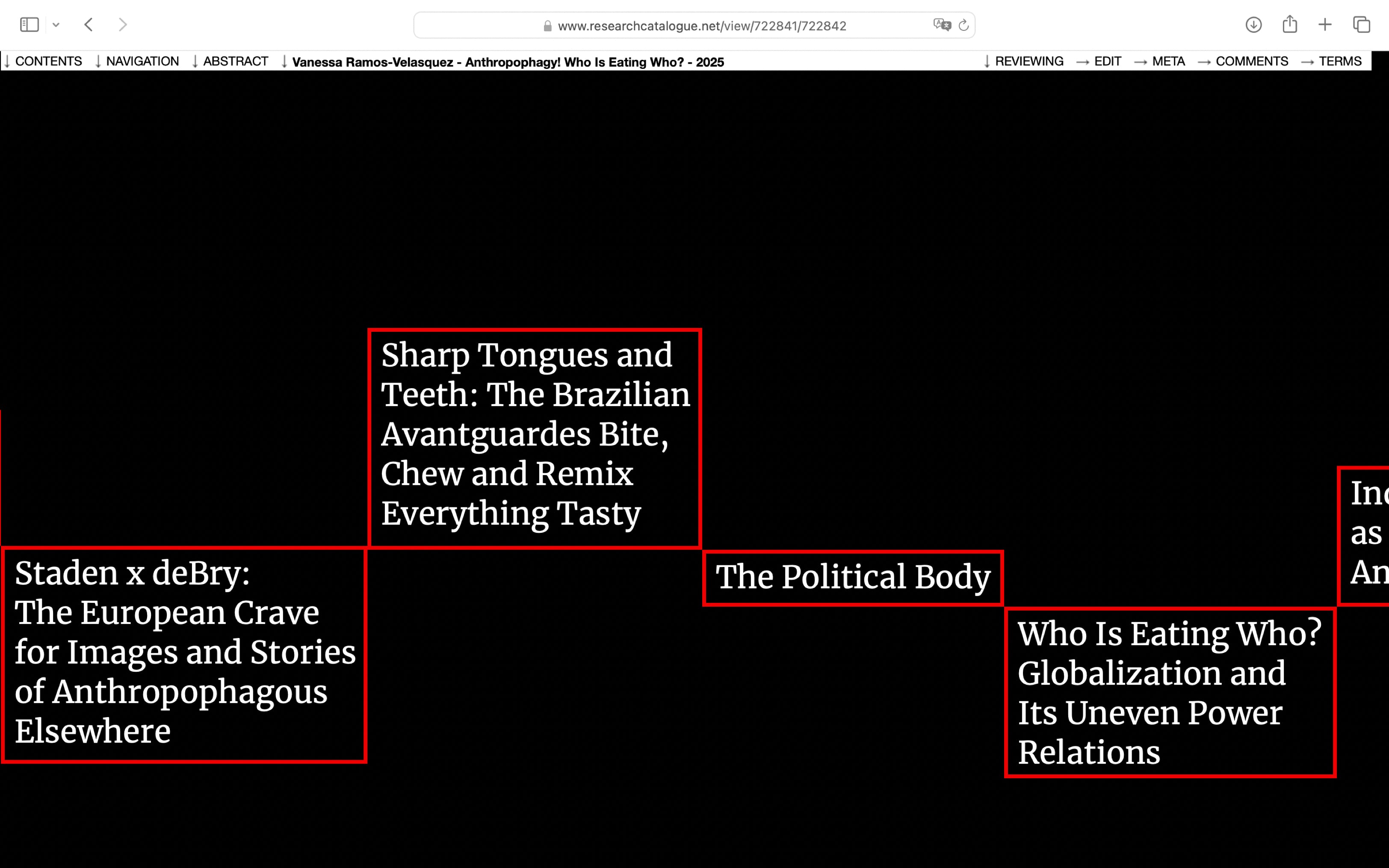The width and height of the screenshot is (1389, 868).
Task: Click the translate page icon
Action: coord(941,25)
